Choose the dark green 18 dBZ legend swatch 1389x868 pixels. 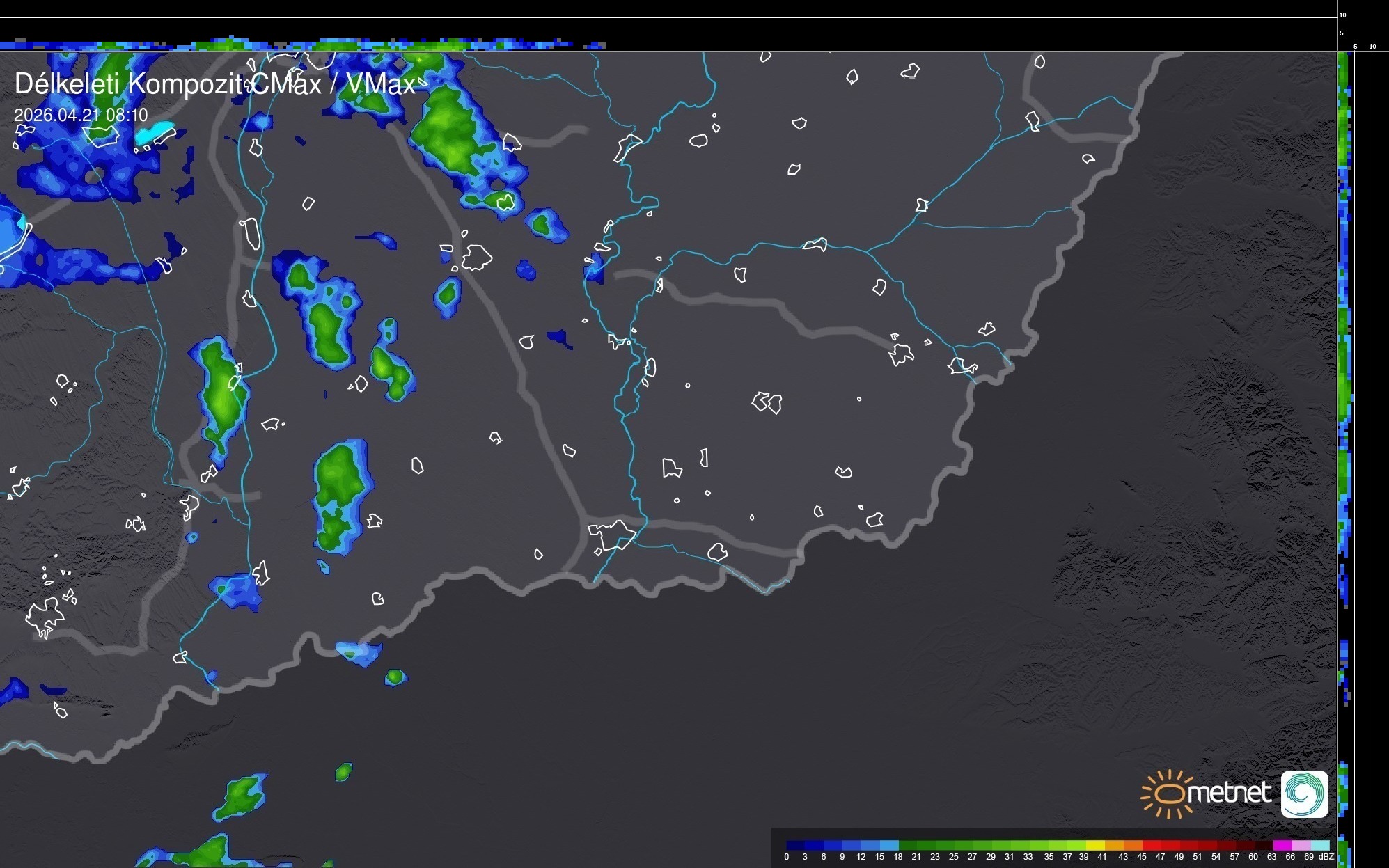point(908,846)
